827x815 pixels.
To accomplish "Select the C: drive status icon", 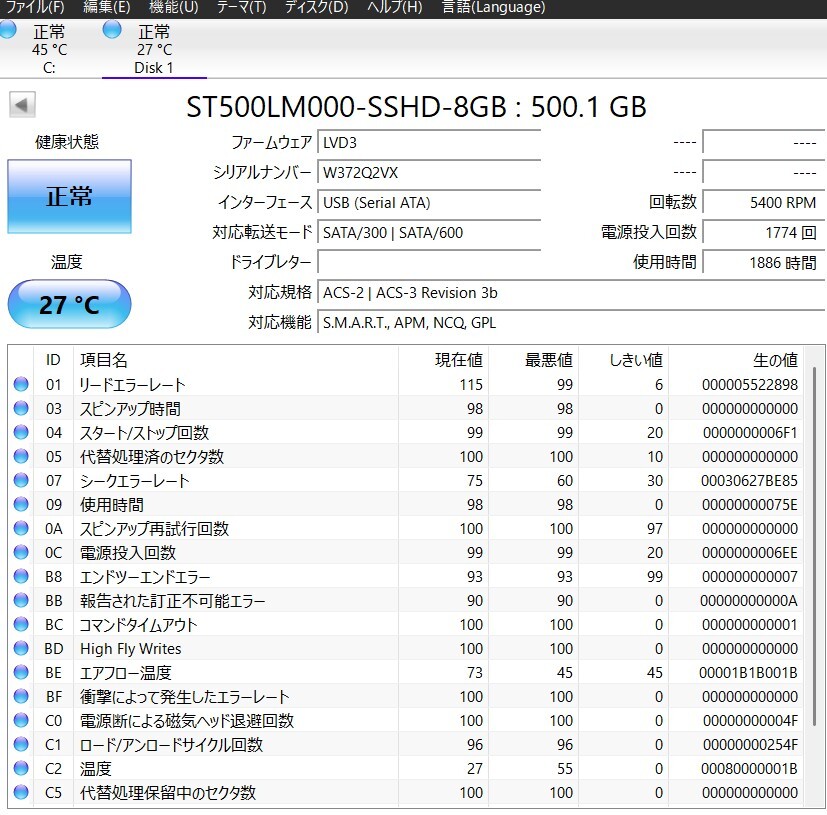I will coord(8,31).
